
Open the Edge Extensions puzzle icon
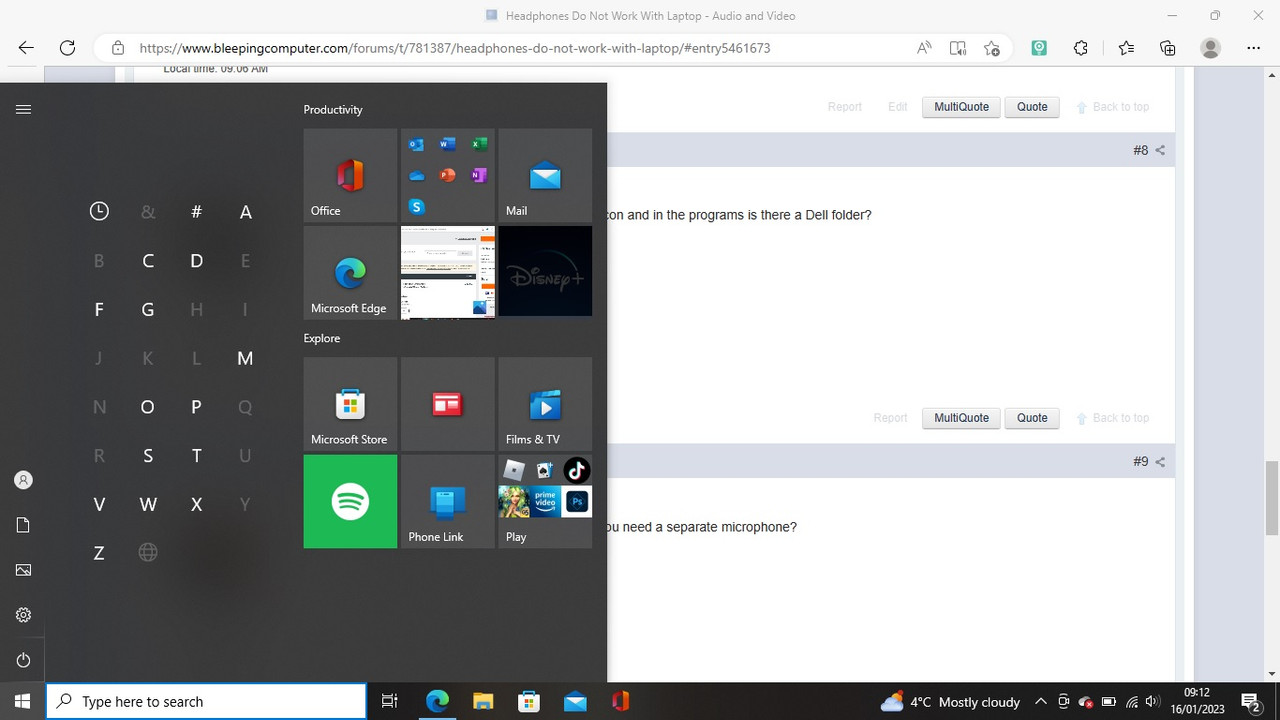pos(1081,48)
